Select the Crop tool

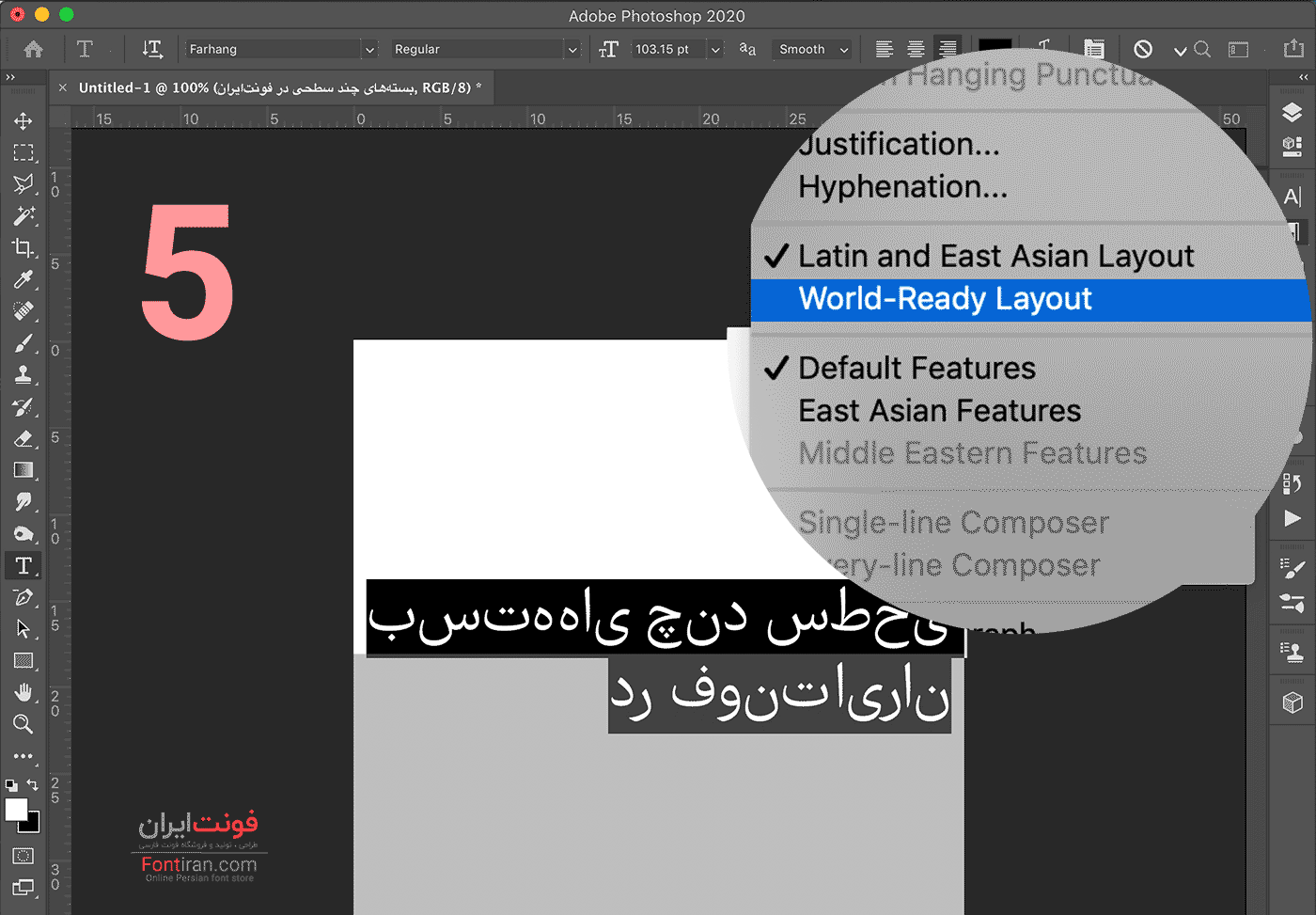coord(23,248)
